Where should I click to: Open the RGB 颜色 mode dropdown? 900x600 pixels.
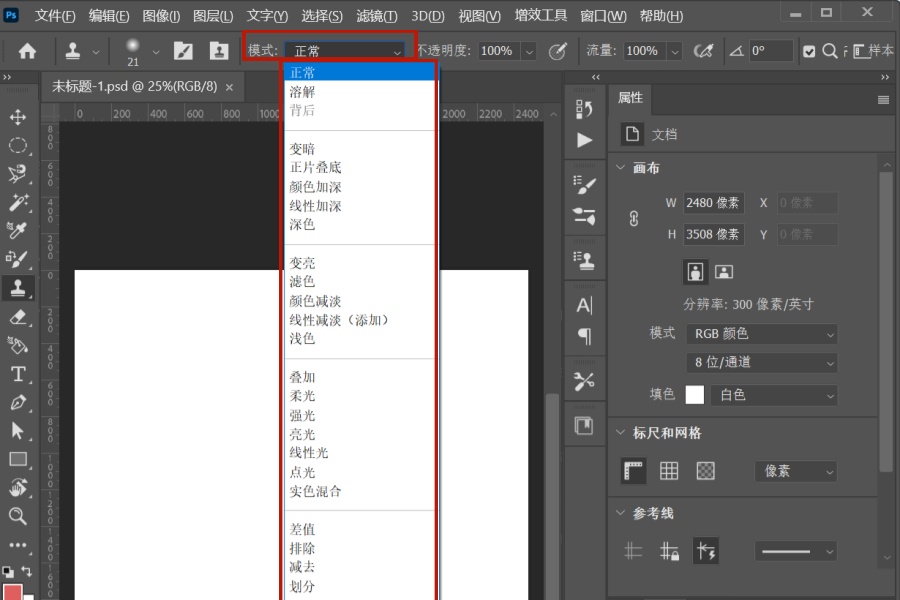pos(762,334)
